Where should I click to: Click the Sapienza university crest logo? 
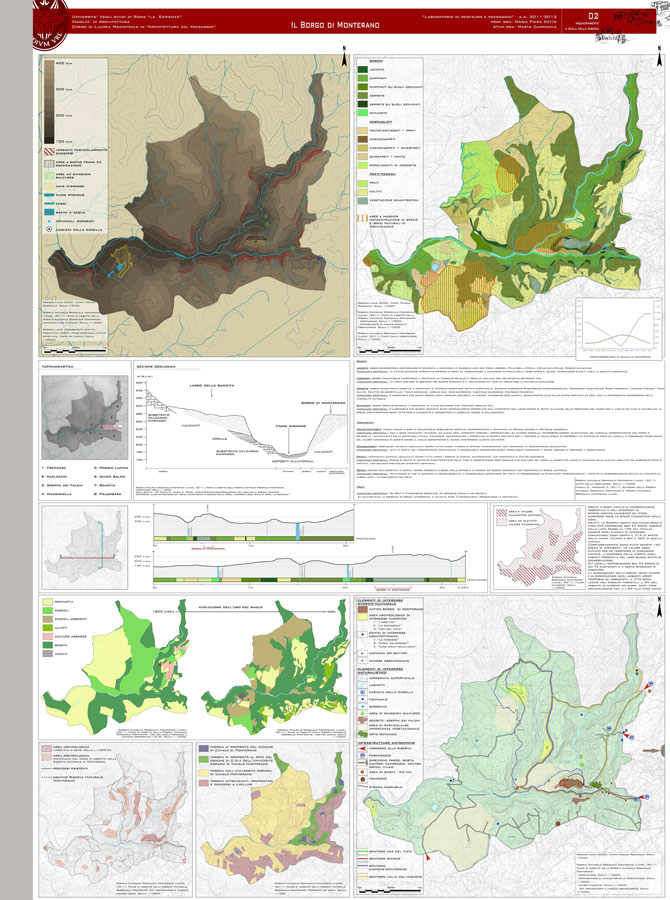21,24
